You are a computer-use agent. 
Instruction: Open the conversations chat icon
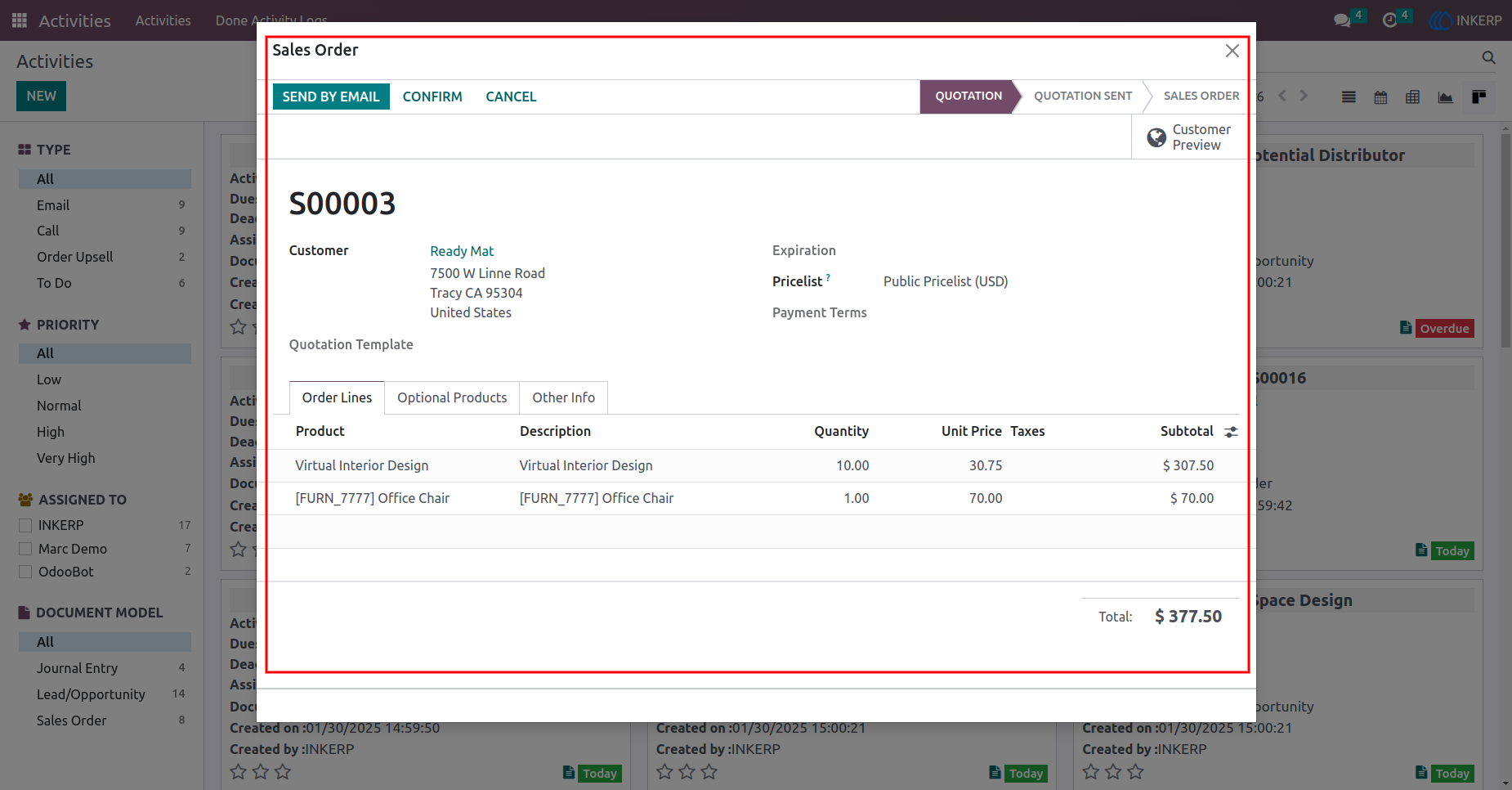(x=1342, y=20)
